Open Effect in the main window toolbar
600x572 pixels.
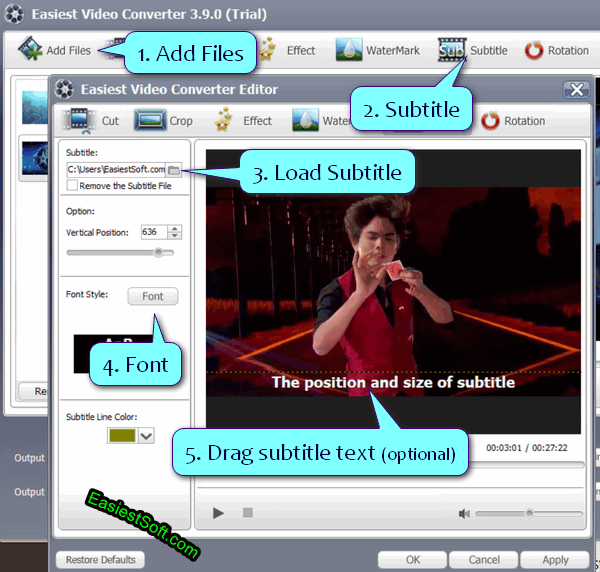point(288,50)
